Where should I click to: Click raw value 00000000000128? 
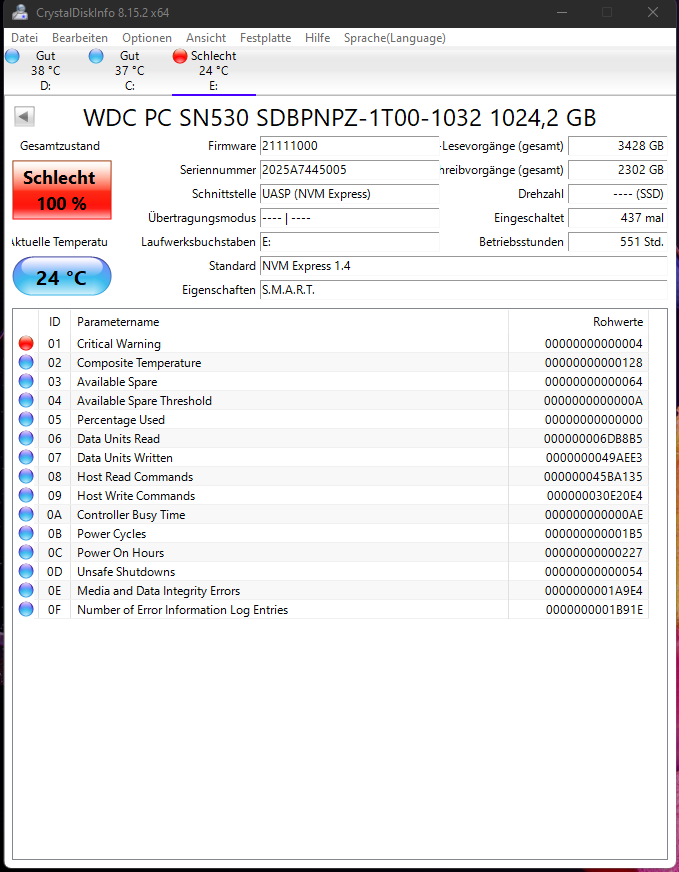click(x=593, y=363)
